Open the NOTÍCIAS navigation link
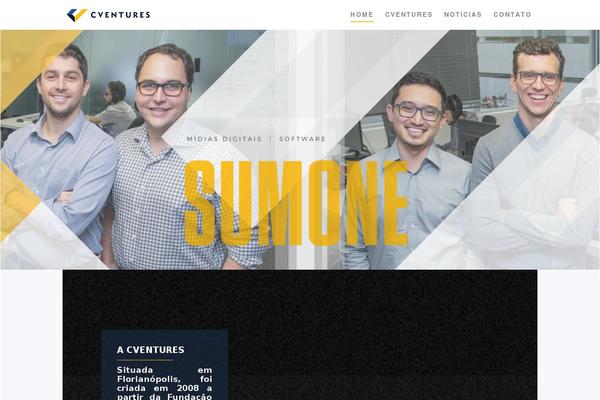This screenshot has height=400, width=600. coord(463,15)
